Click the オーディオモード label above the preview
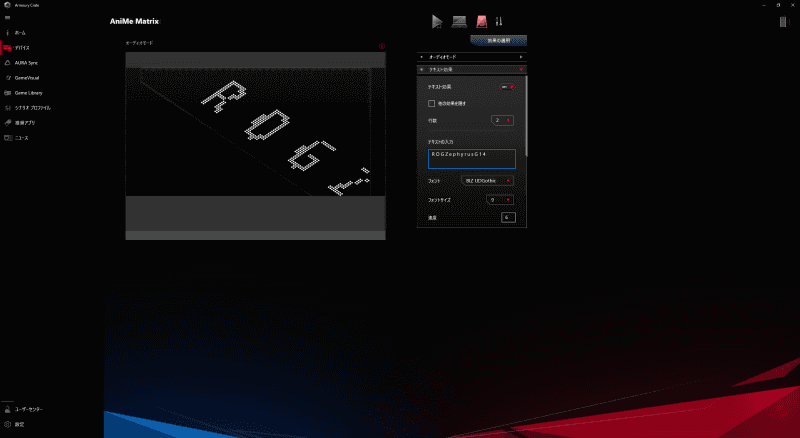 139,43
